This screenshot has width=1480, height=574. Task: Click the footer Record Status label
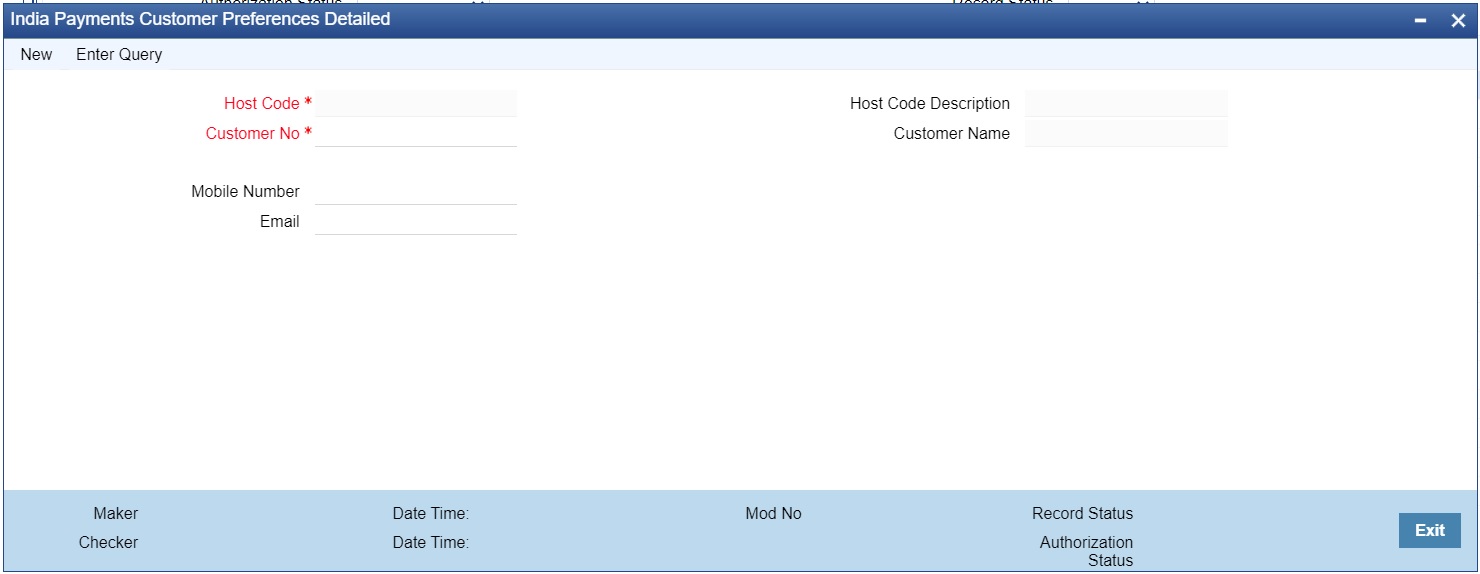coord(1083,513)
